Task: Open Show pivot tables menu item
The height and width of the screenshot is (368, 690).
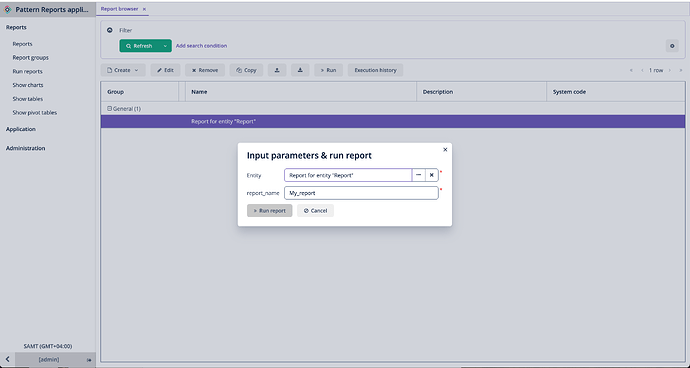Action: 35,113
